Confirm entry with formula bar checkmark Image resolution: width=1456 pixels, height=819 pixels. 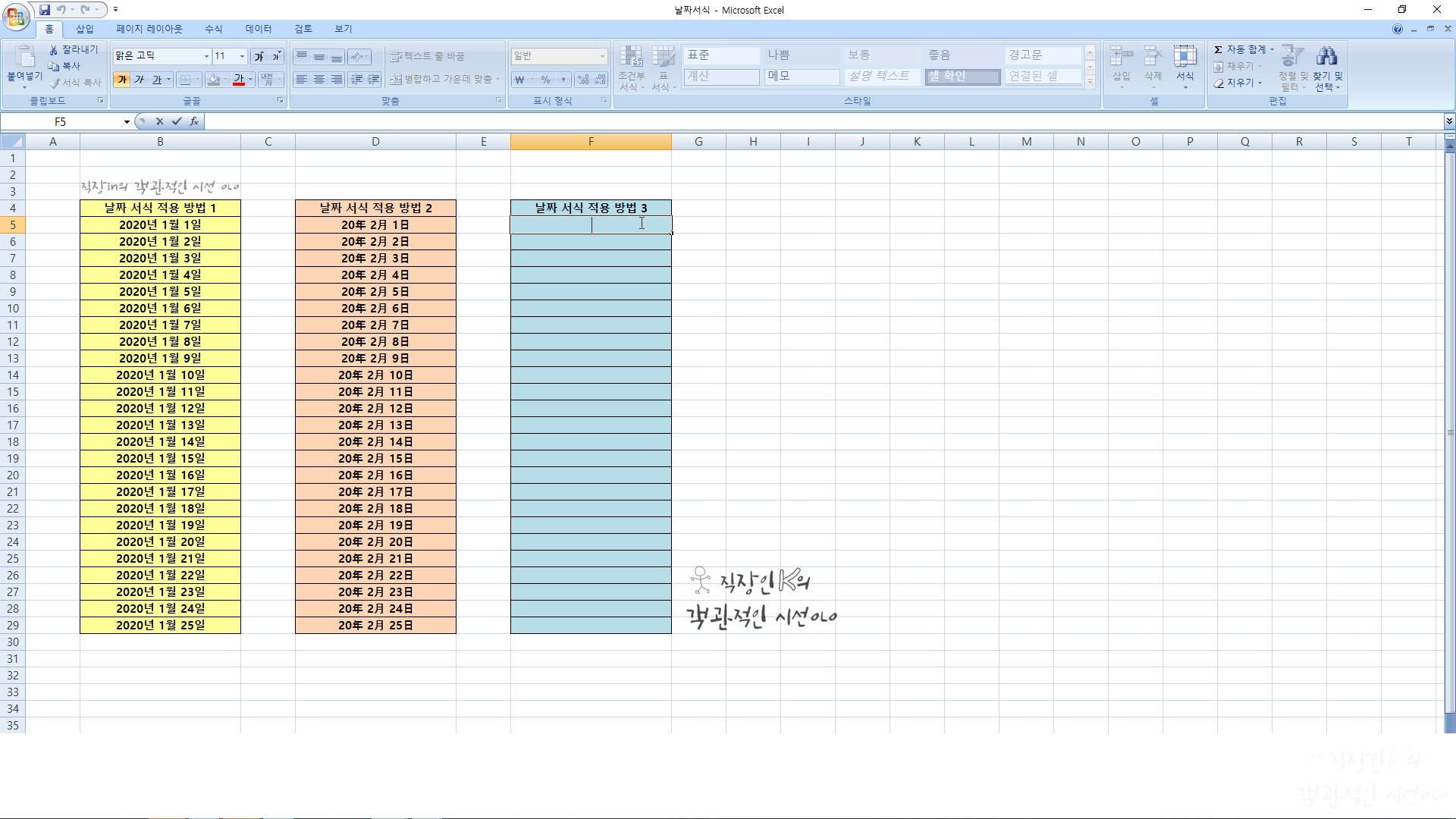[177, 121]
